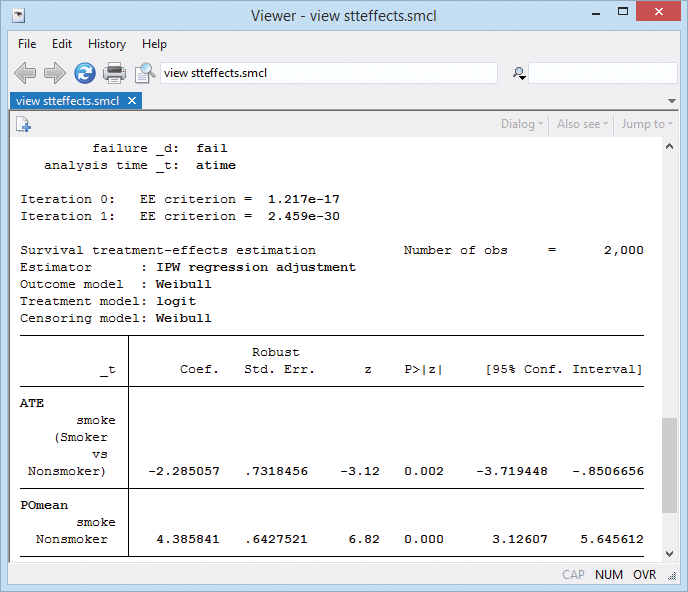Expand the Jump to dropdown

647,124
